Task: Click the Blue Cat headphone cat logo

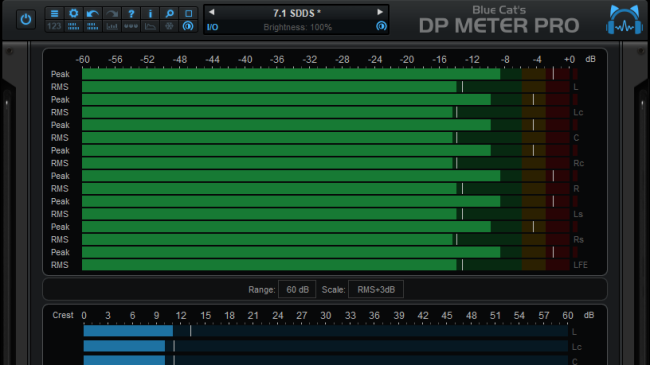Action: point(624,19)
